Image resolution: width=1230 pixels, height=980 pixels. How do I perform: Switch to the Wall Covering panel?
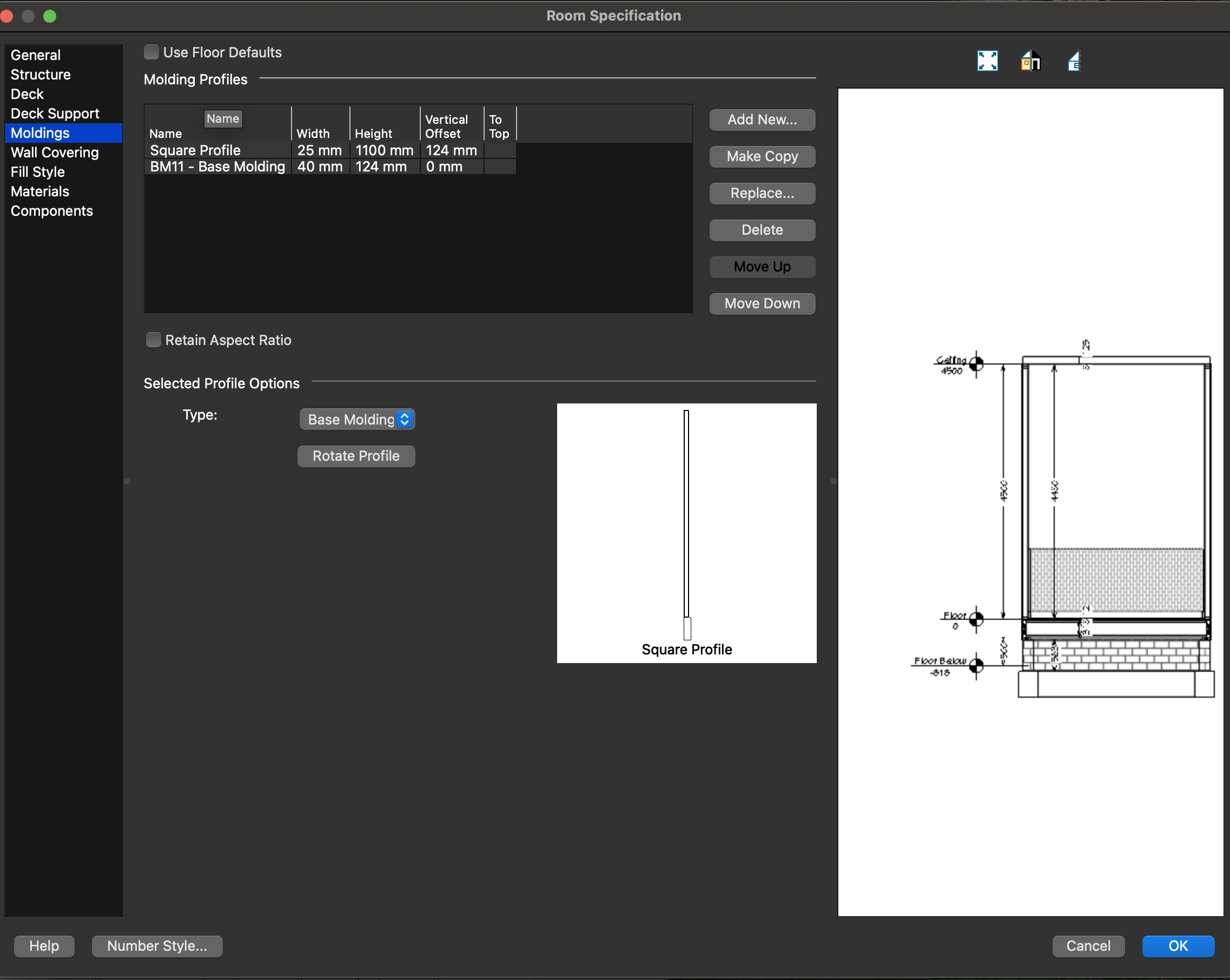[x=55, y=153]
